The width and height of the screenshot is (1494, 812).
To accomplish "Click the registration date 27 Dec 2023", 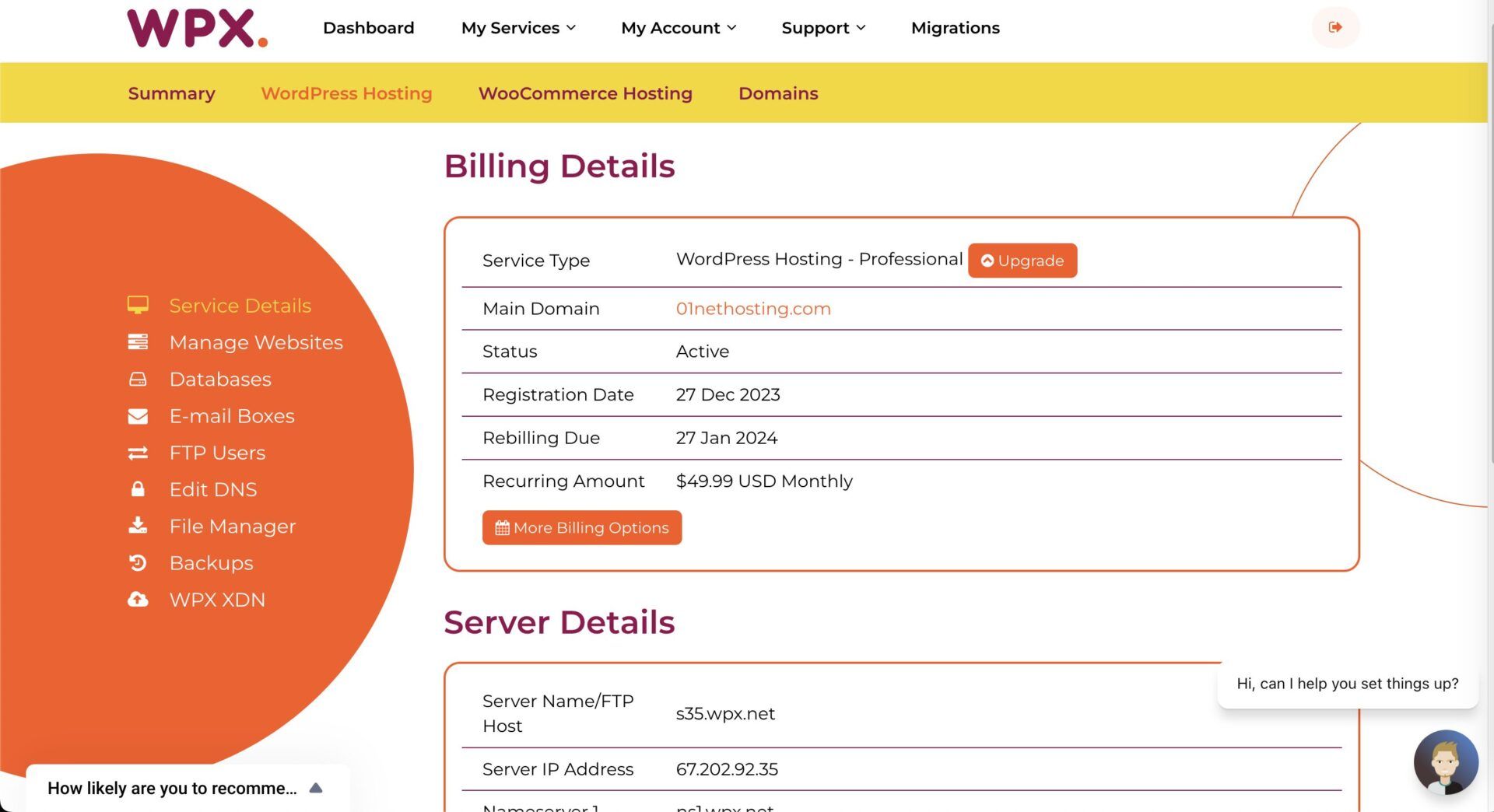I will [728, 394].
